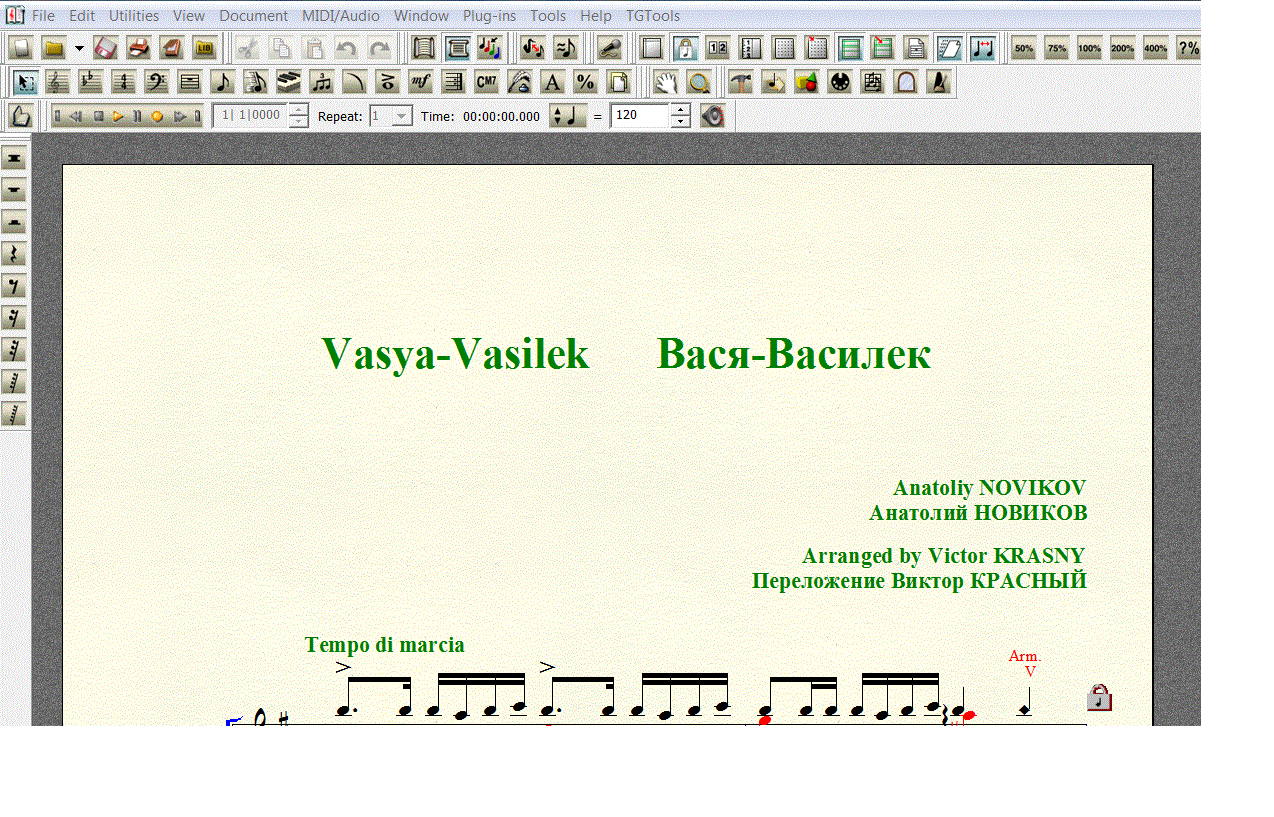Screen dimensions: 1274x817
Task: Select the Smart Shape slur tool
Action: tap(355, 82)
